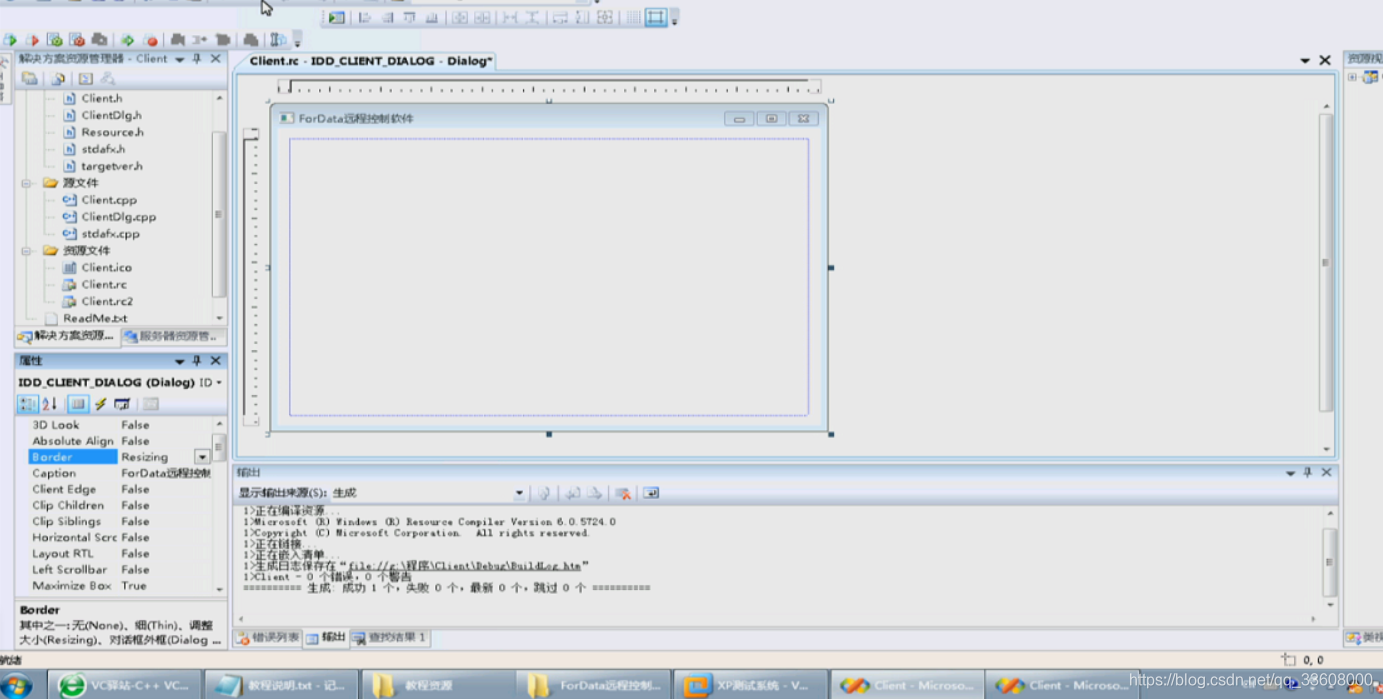Collapse the 源文件 folder
This screenshot has height=699, width=1383.
click(28, 183)
